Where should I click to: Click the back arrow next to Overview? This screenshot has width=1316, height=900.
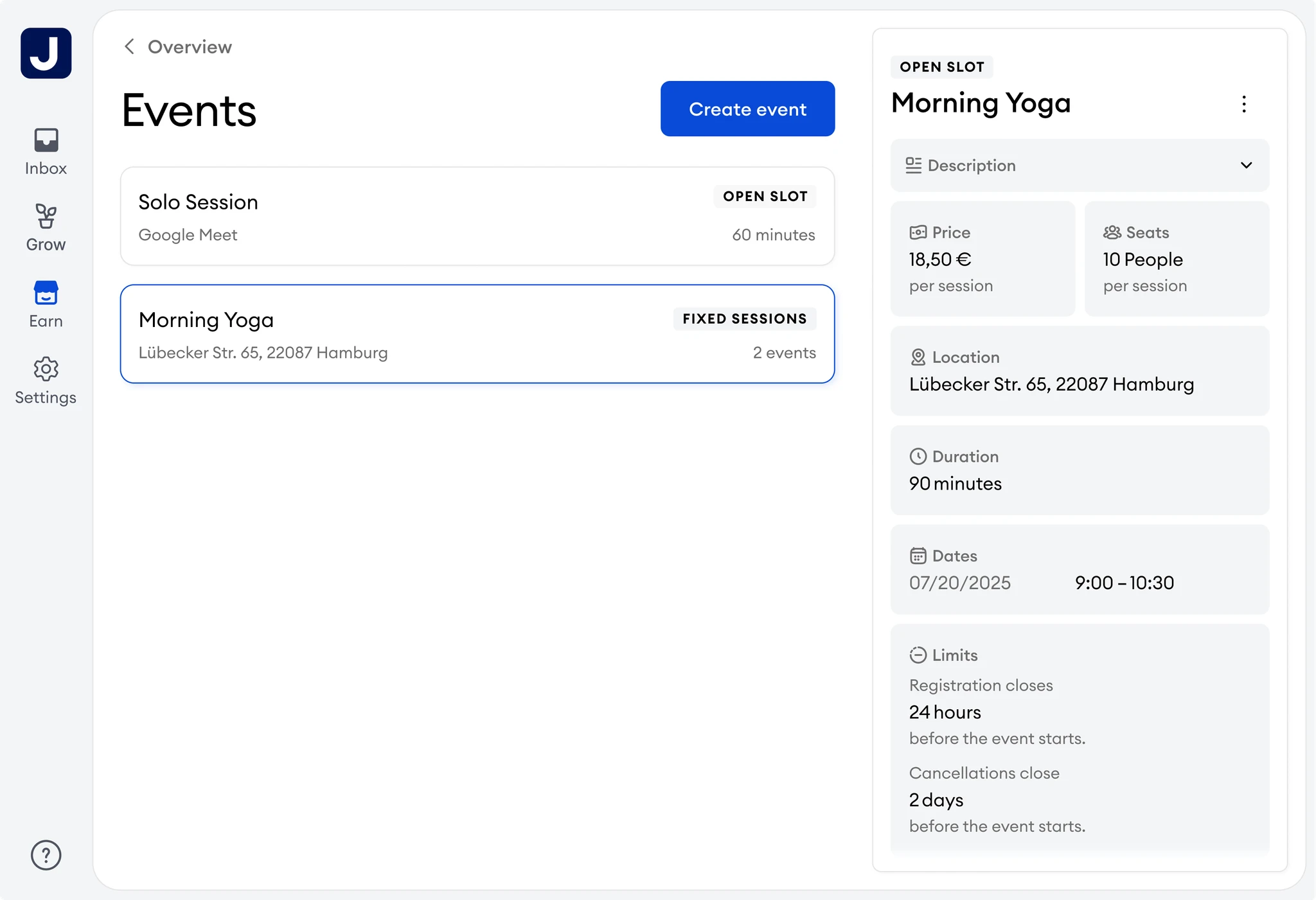click(x=129, y=46)
